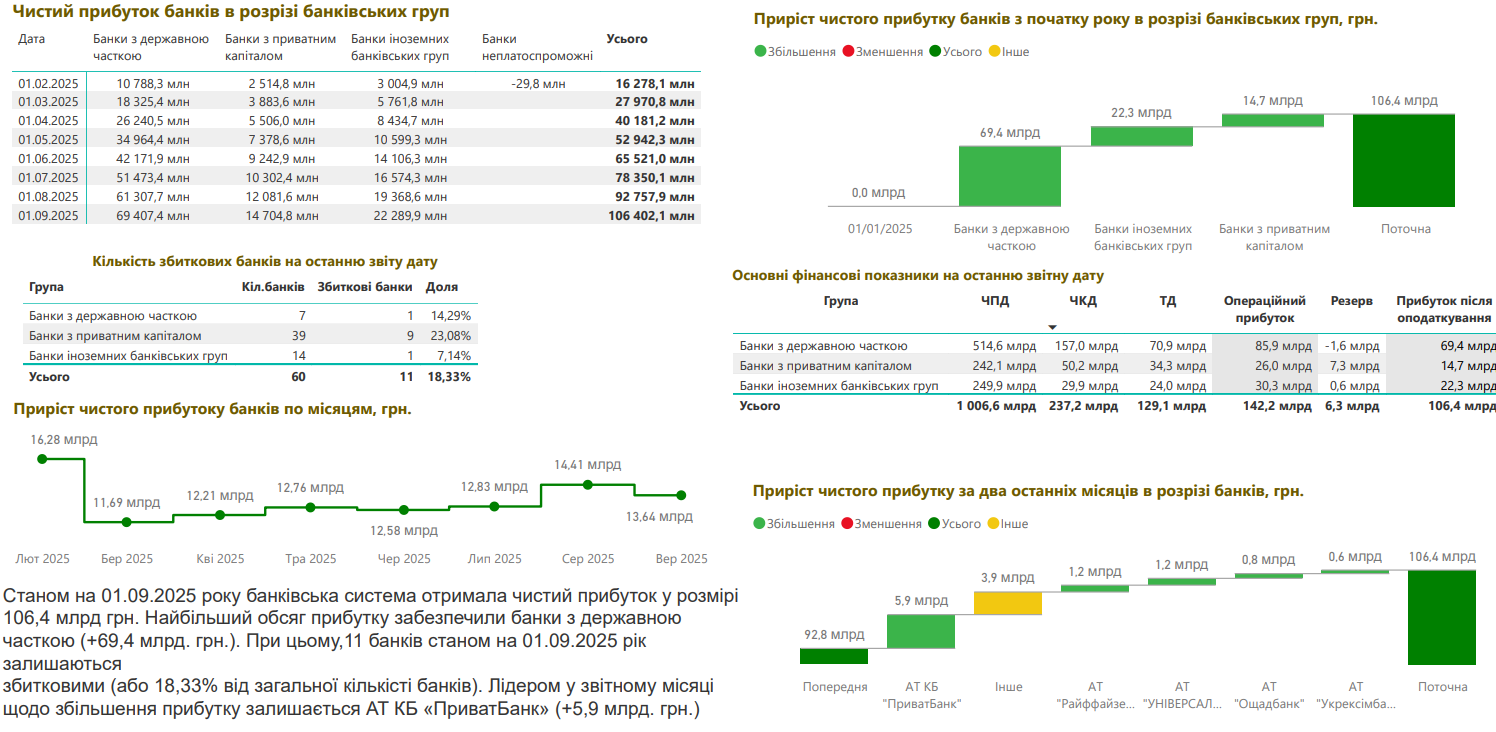Select the yellow Інше 3,9 млрд bar

click(x=1008, y=603)
